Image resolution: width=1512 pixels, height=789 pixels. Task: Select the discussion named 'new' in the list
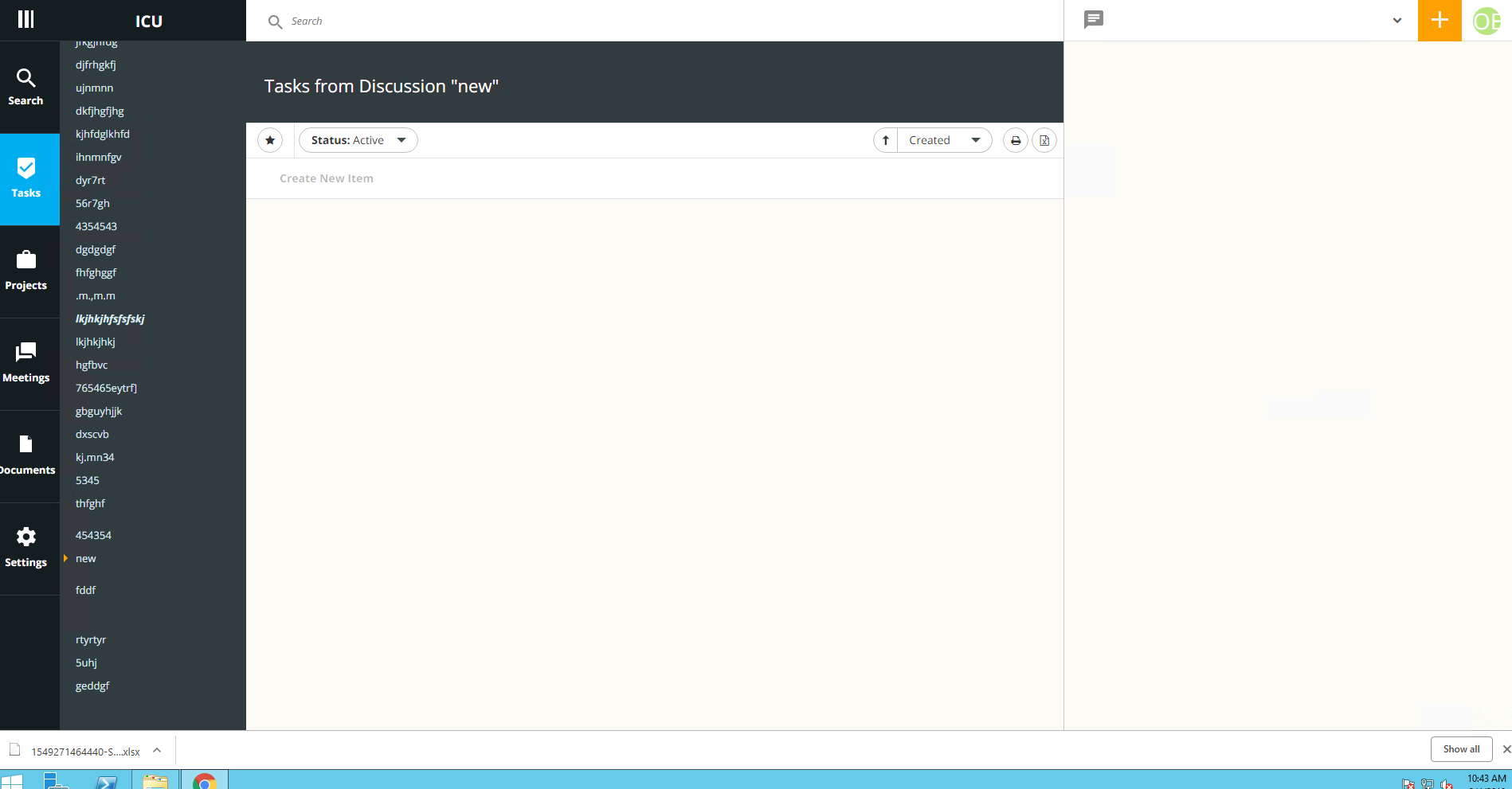coord(85,558)
